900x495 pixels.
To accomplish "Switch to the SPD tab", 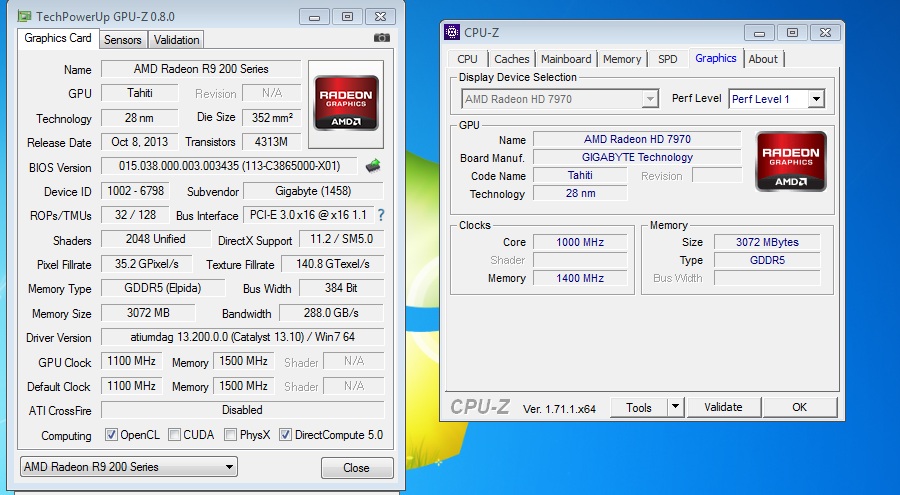I will 667,59.
